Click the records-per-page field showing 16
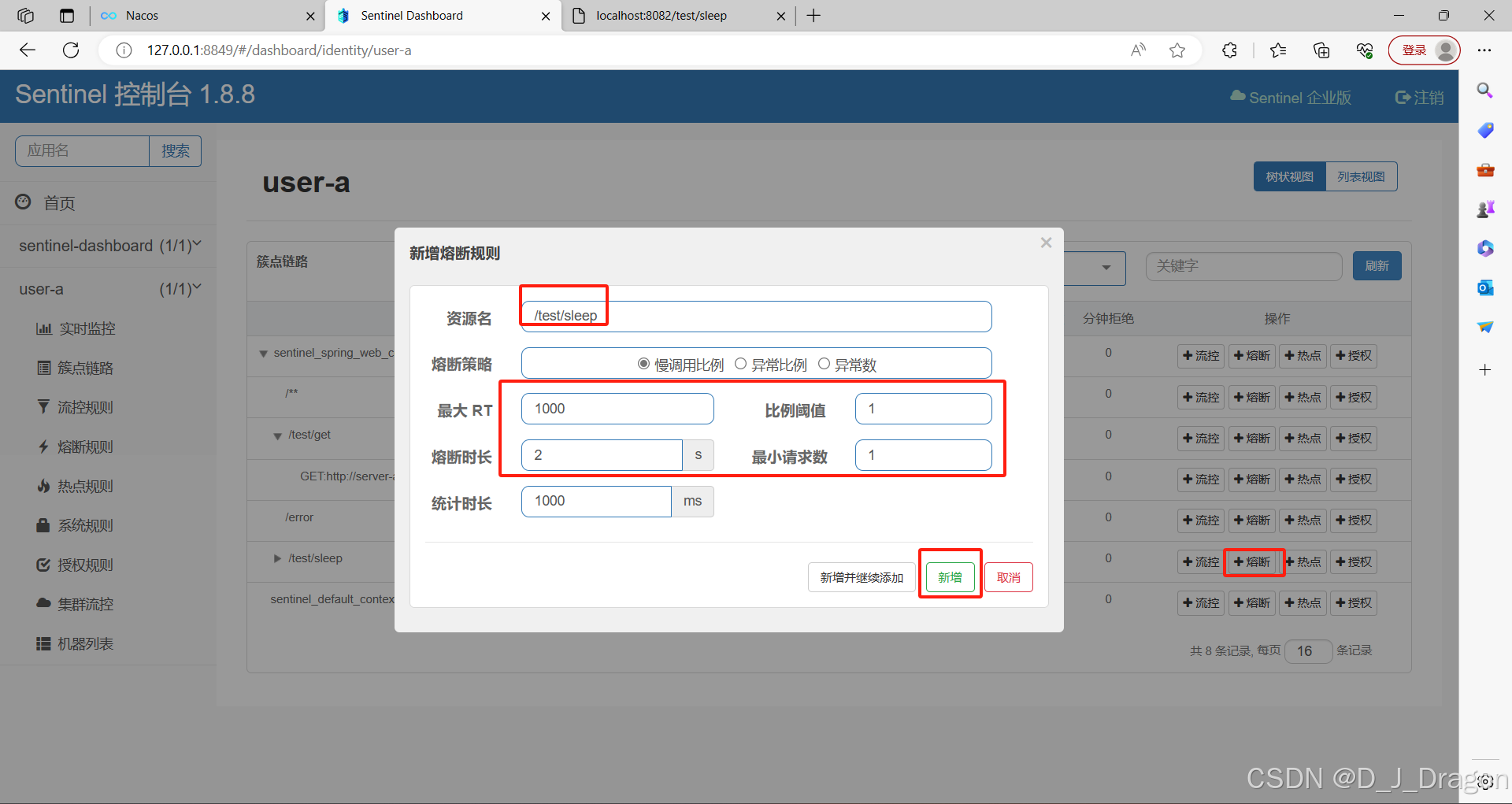Screen dimensions: 1512x804 1308,650
